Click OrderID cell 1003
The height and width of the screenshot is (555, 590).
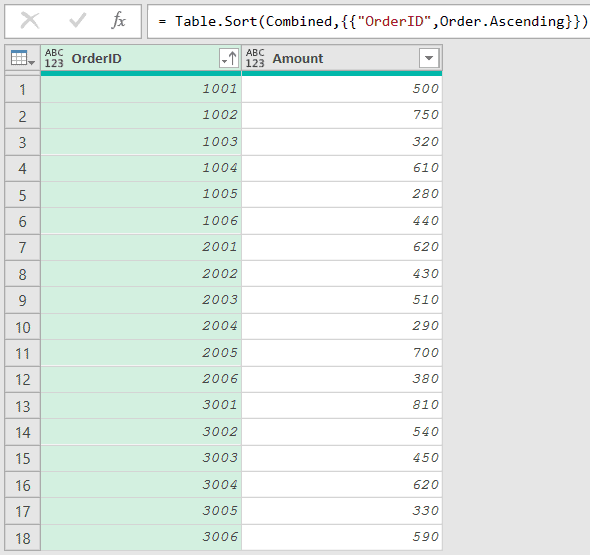tap(141, 142)
